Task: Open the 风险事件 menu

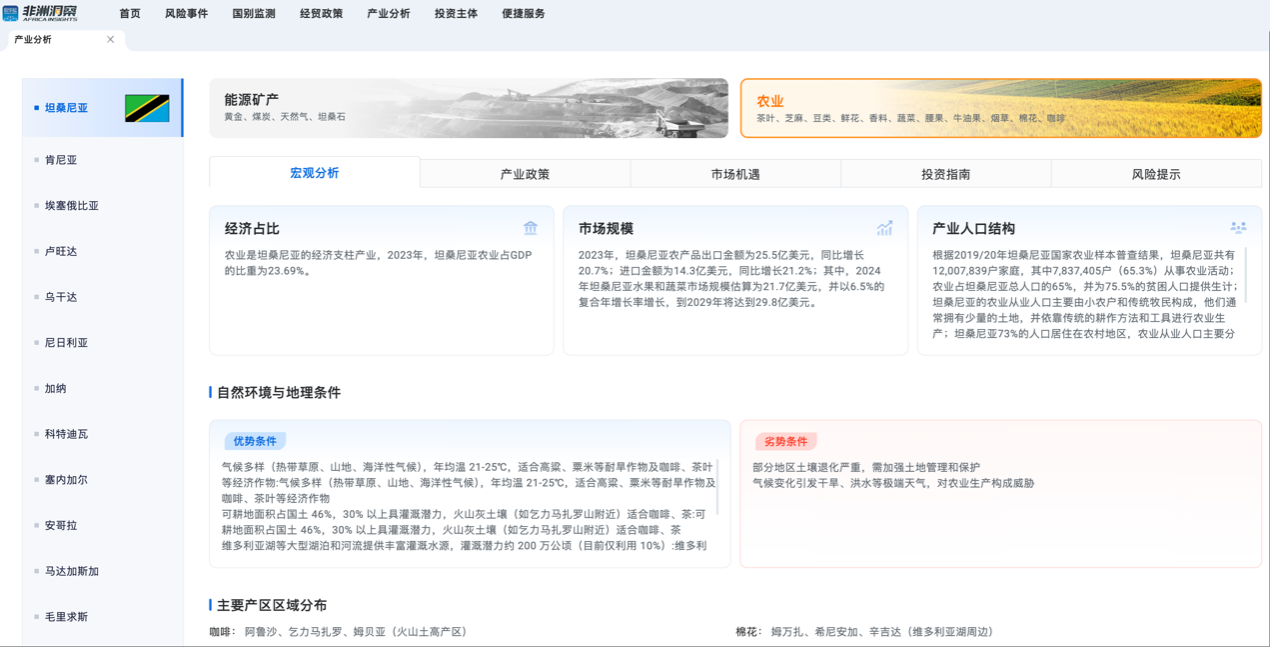Action: (x=186, y=14)
